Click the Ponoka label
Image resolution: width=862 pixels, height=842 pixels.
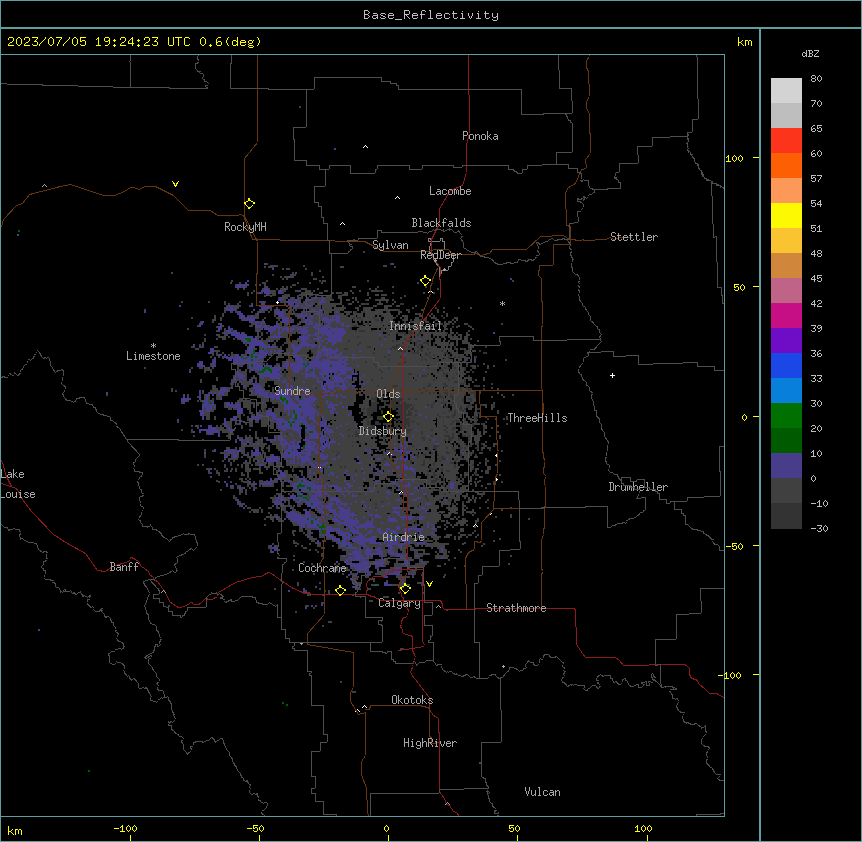(480, 136)
